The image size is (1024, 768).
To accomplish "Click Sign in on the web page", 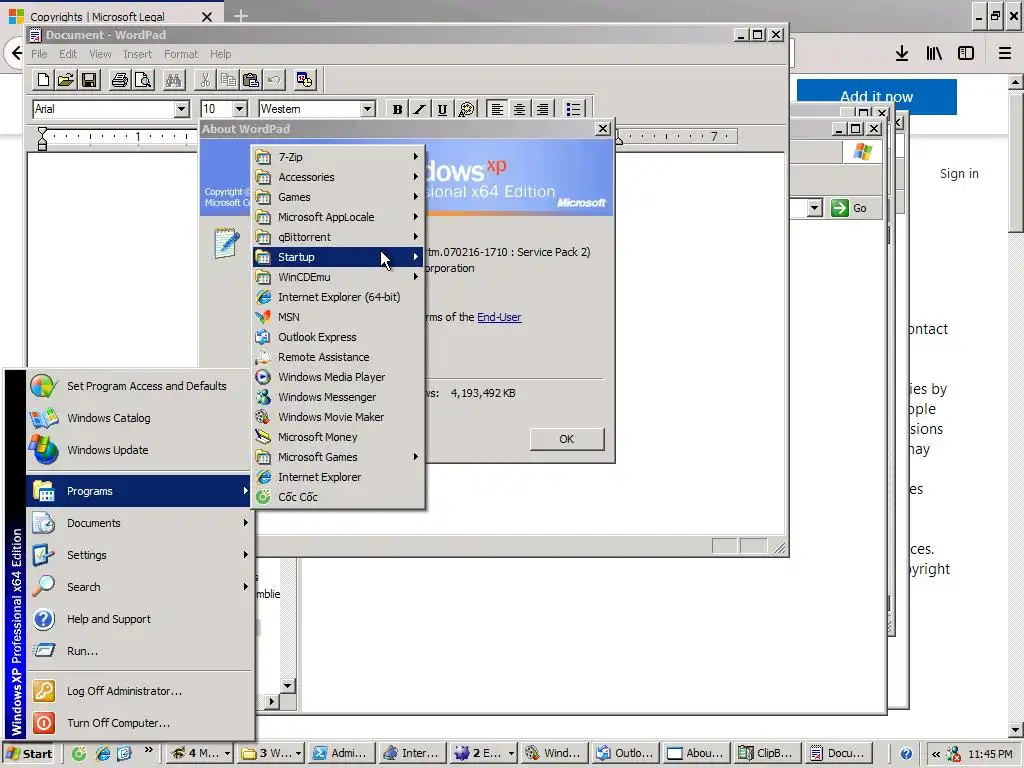I will [959, 174].
